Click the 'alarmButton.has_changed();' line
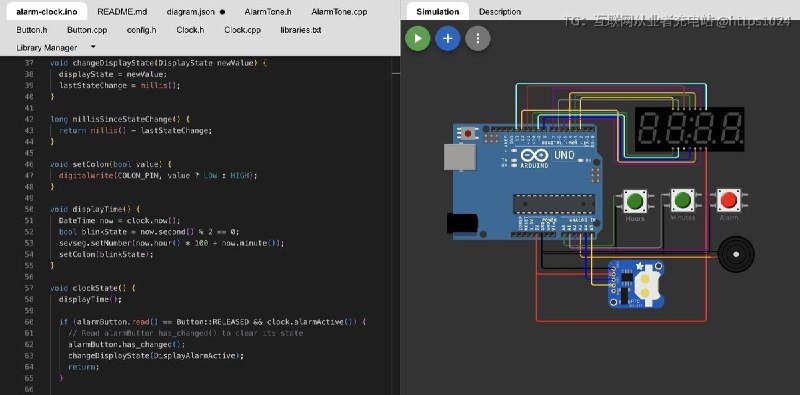 [127, 344]
